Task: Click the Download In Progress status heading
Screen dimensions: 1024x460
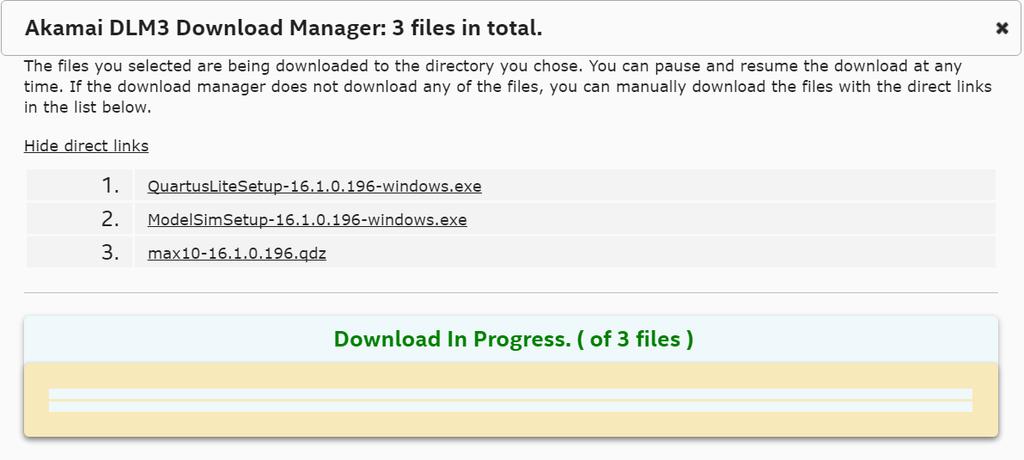Action: coord(513,339)
